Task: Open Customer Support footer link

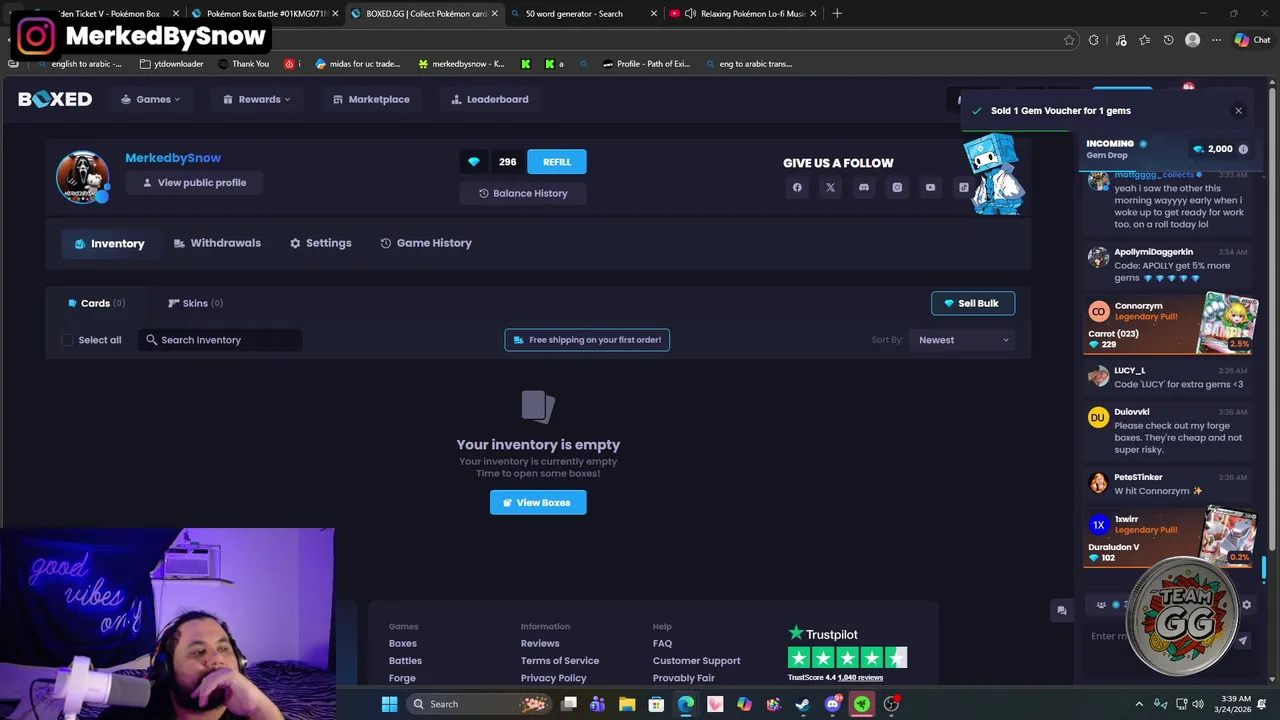Action: click(x=696, y=660)
